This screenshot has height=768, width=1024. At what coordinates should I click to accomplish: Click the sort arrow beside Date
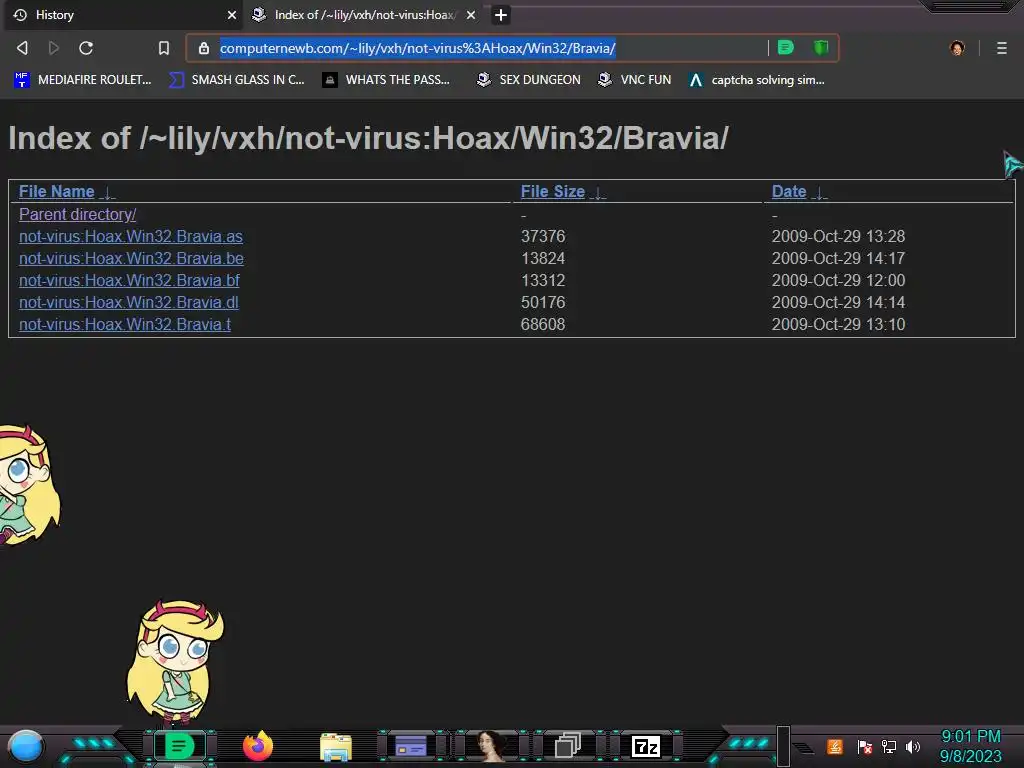[820, 193]
